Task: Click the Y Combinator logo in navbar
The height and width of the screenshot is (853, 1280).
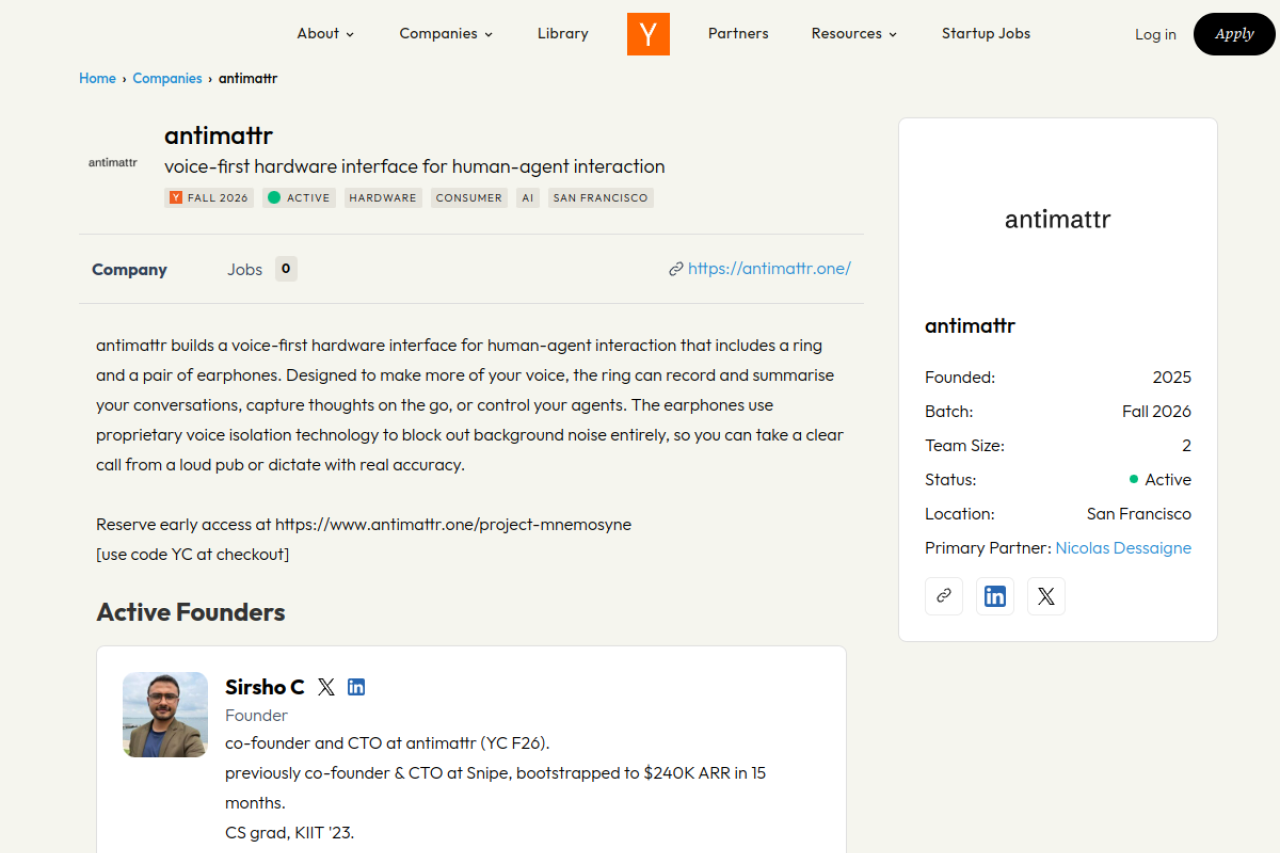Action: click(x=648, y=34)
